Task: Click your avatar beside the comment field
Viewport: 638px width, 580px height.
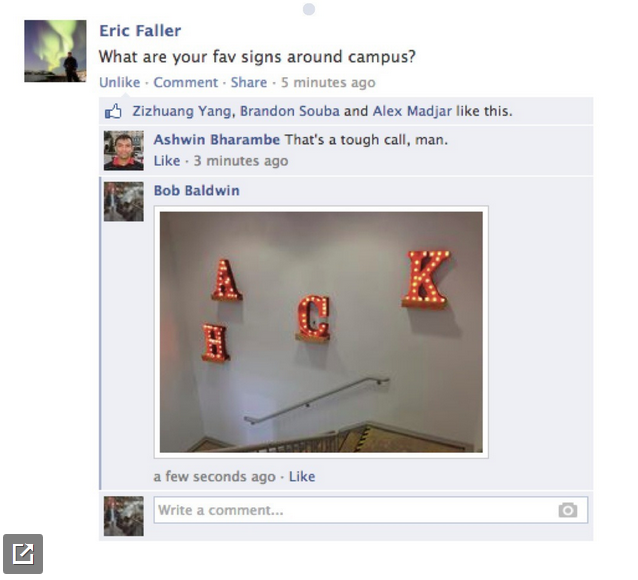Action: pos(124,516)
